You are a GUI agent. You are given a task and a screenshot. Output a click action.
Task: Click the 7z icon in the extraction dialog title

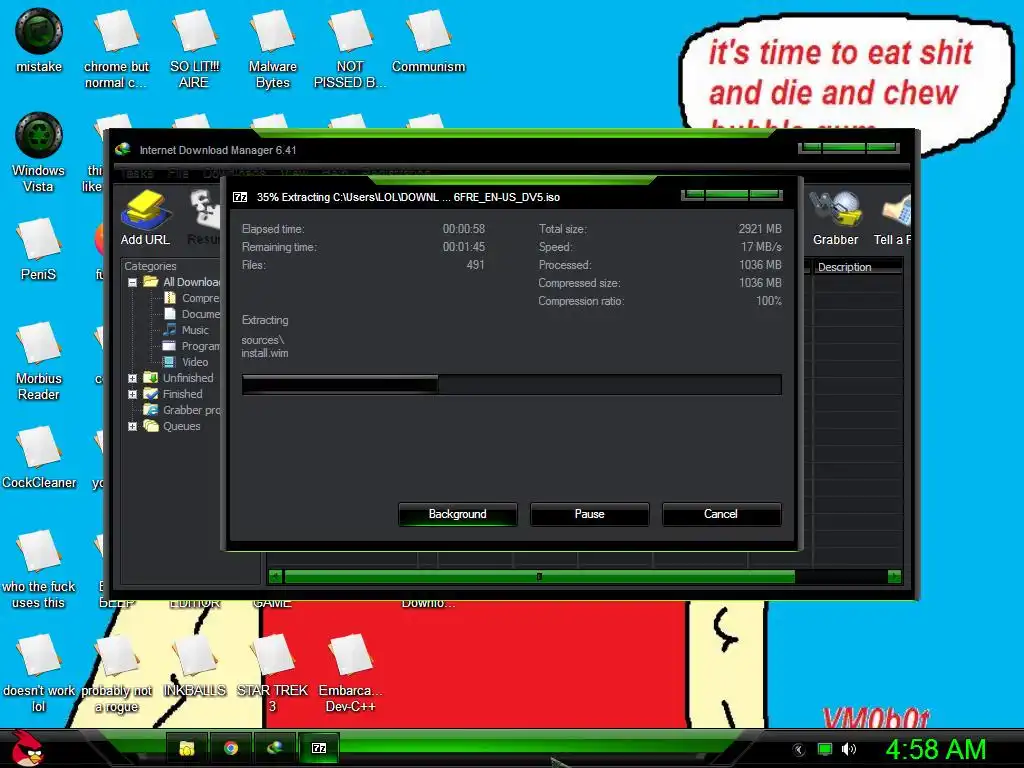click(240, 197)
